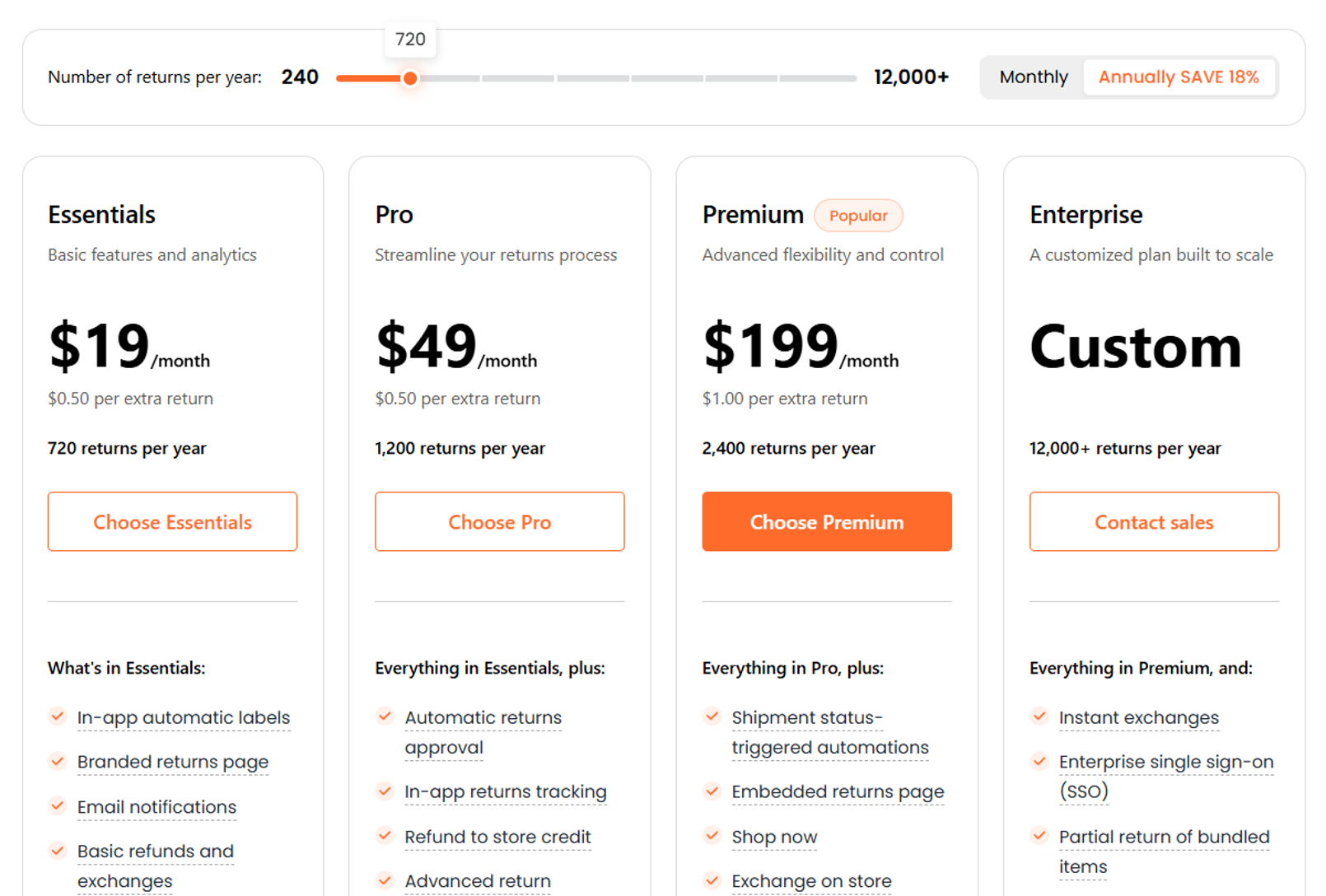
Task: Click the checkmark beside Refund to store credit
Action: pyautogui.click(x=385, y=836)
